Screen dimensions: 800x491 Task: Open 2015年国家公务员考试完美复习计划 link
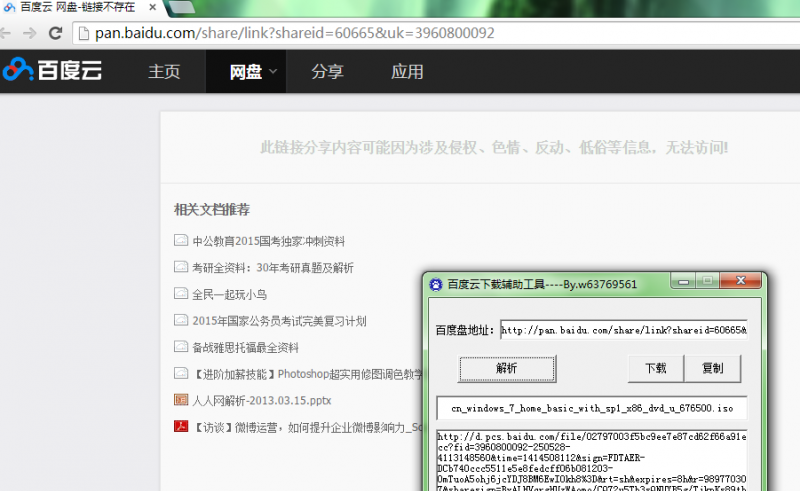pyautogui.click(x=279, y=321)
